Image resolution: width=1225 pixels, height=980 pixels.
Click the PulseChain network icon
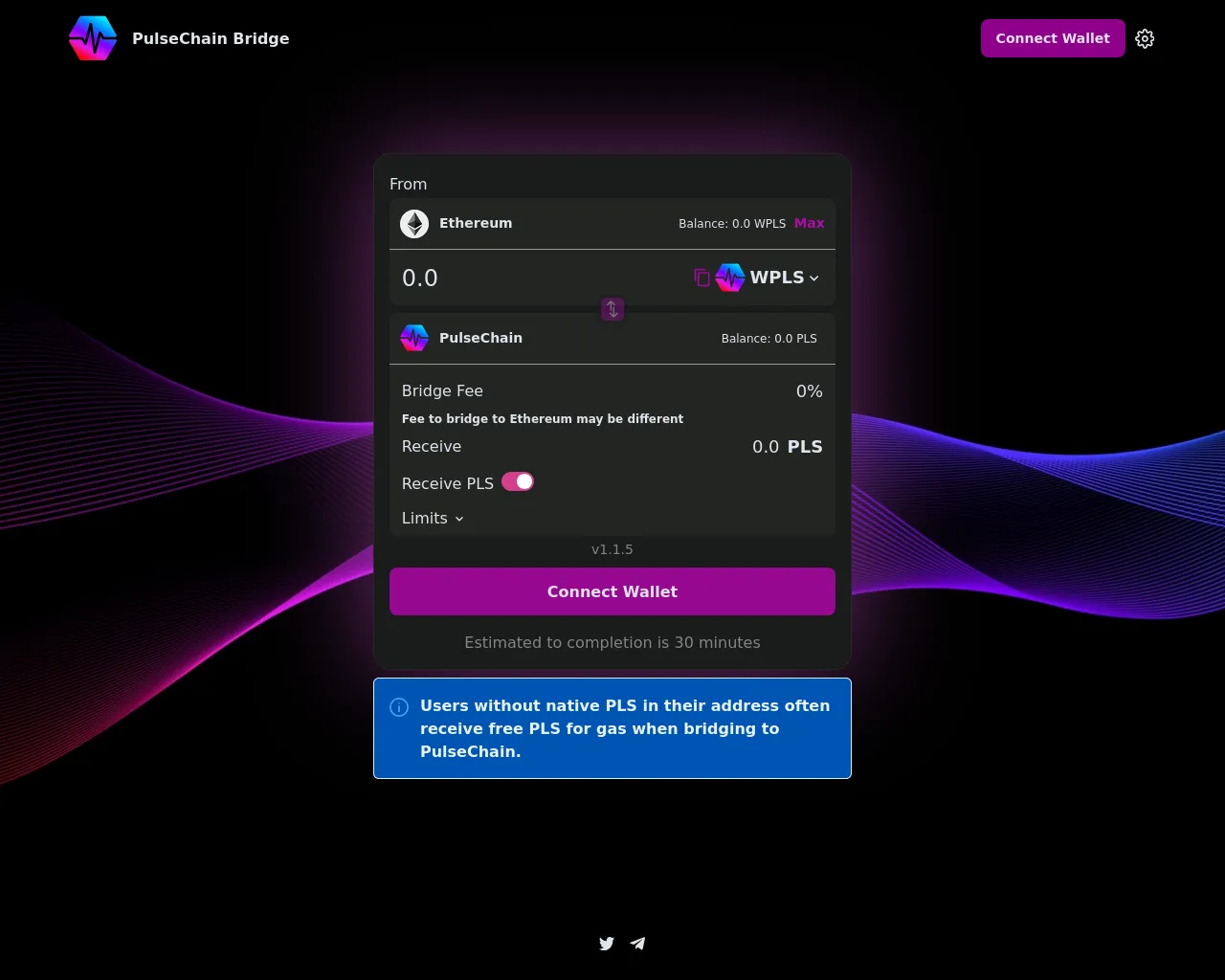(414, 338)
